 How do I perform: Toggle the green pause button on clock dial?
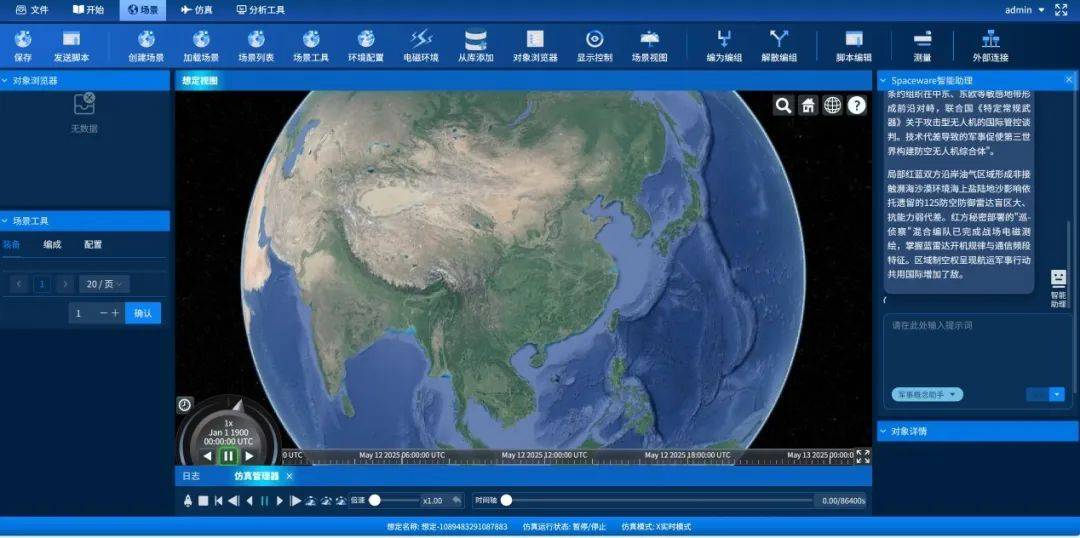coord(228,456)
